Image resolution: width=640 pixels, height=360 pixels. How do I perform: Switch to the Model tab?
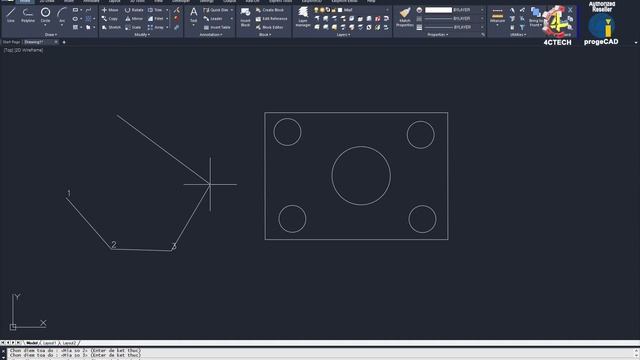tap(32, 343)
